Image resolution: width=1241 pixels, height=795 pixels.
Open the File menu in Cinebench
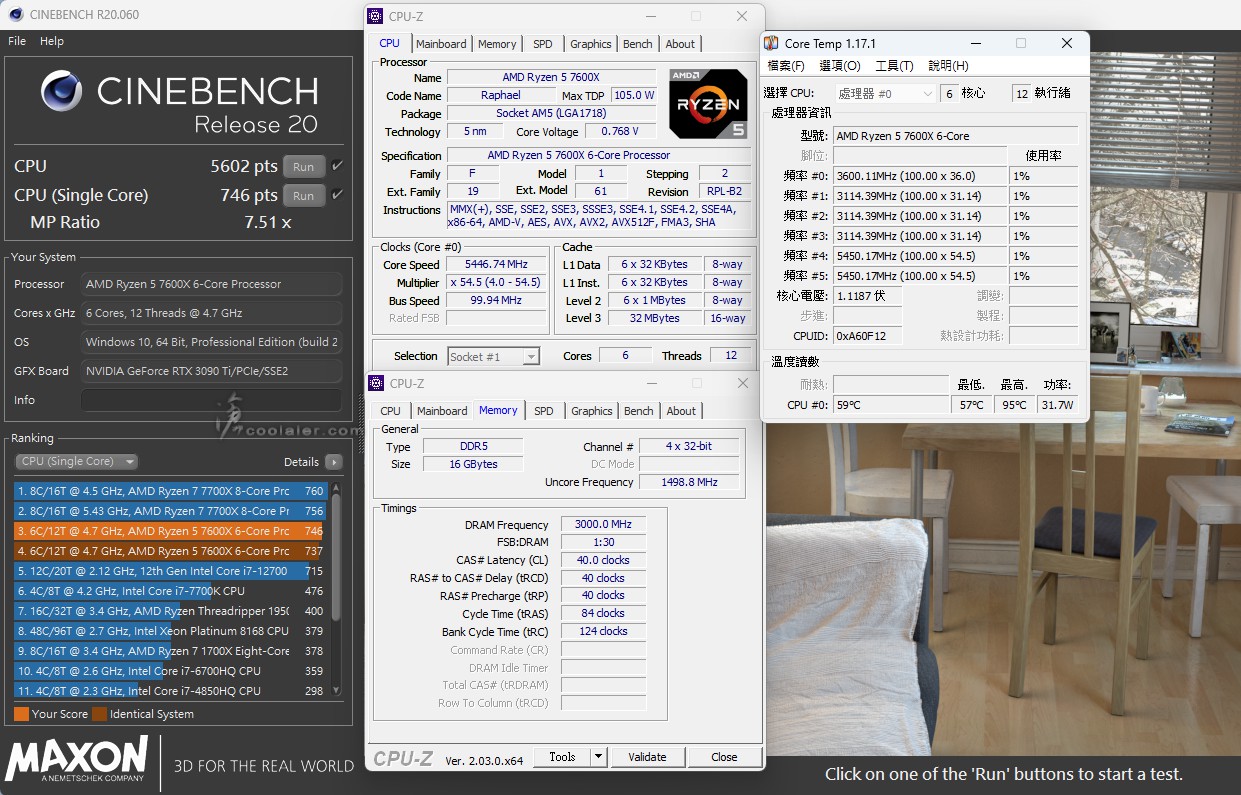[x=17, y=41]
